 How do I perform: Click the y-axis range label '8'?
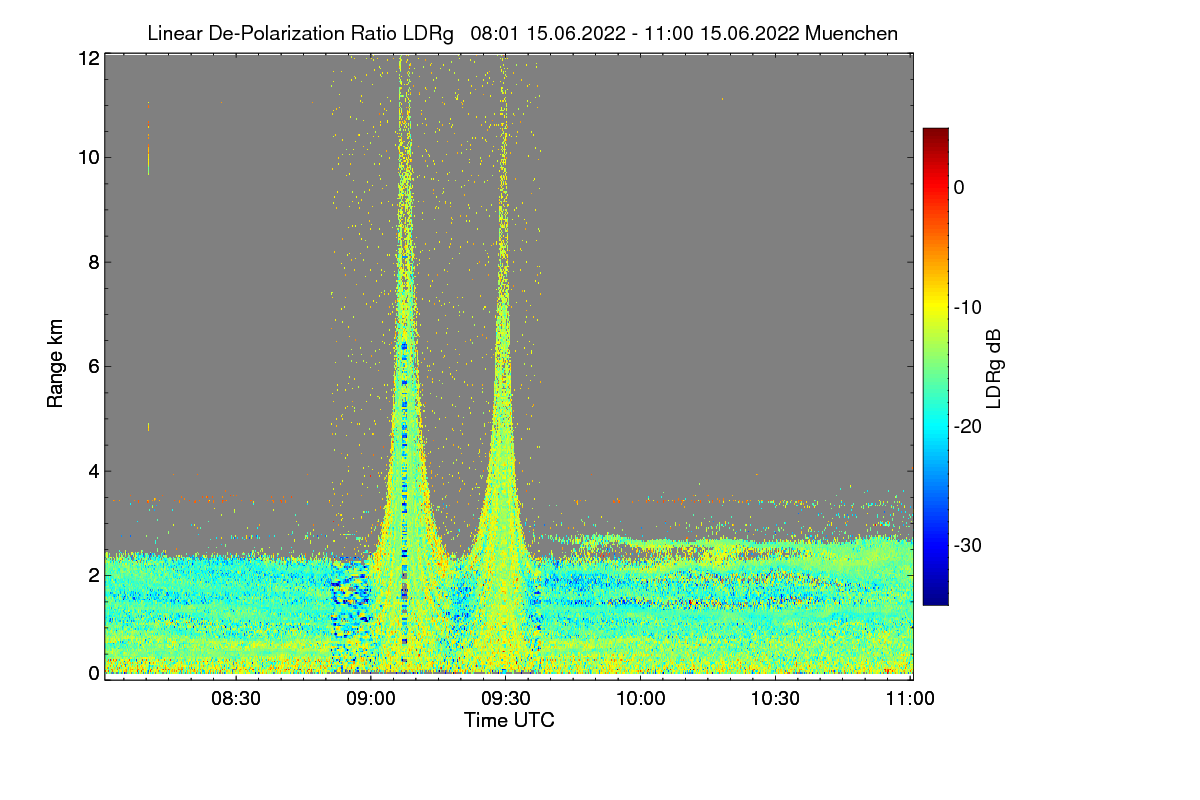click(x=94, y=262)
